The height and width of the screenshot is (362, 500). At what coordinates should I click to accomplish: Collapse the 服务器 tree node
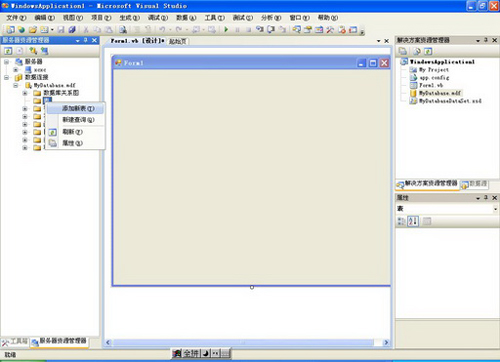click(x=6, y=62)
